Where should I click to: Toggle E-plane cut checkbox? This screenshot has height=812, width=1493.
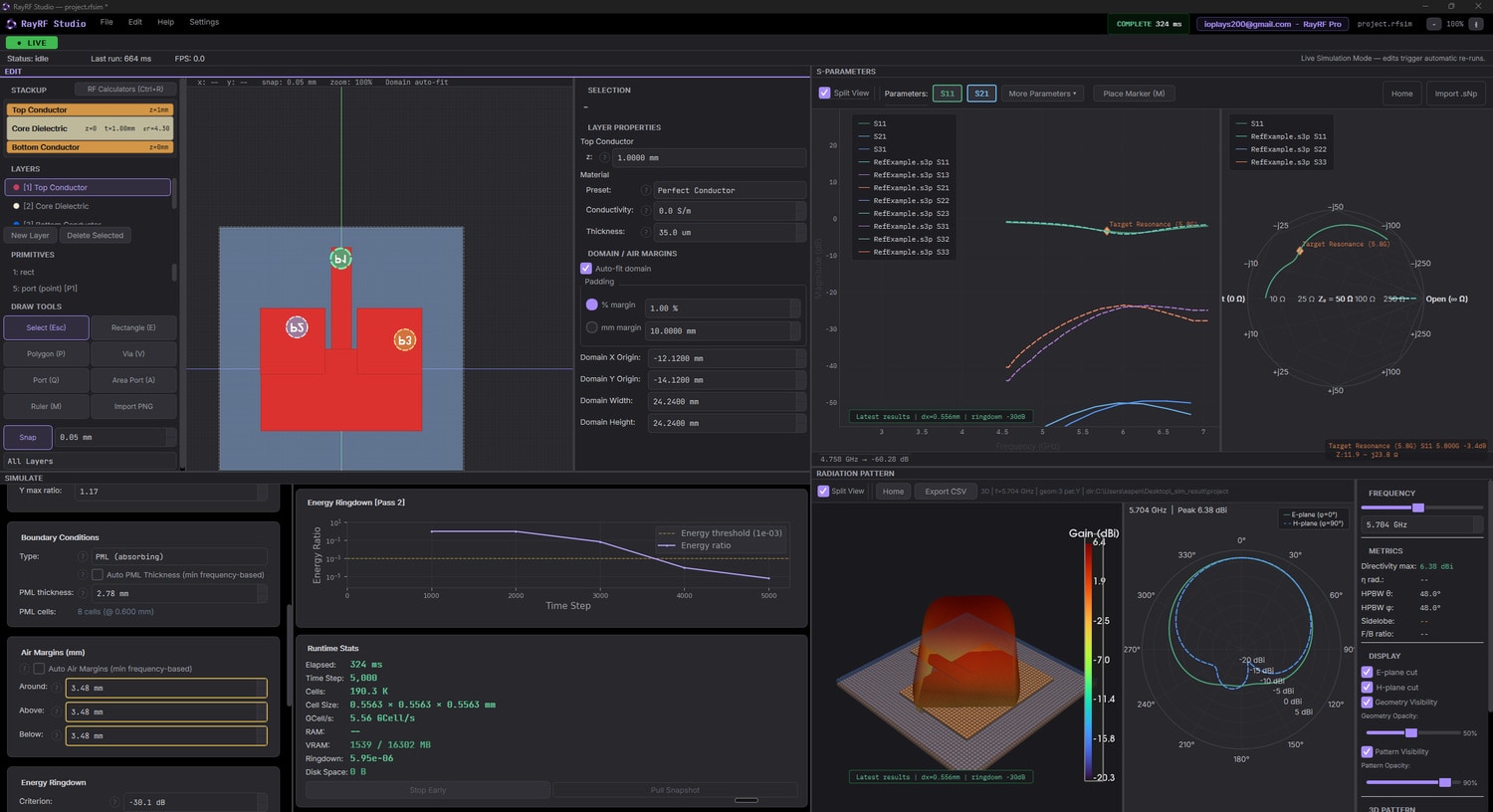tap(1367, 672)
